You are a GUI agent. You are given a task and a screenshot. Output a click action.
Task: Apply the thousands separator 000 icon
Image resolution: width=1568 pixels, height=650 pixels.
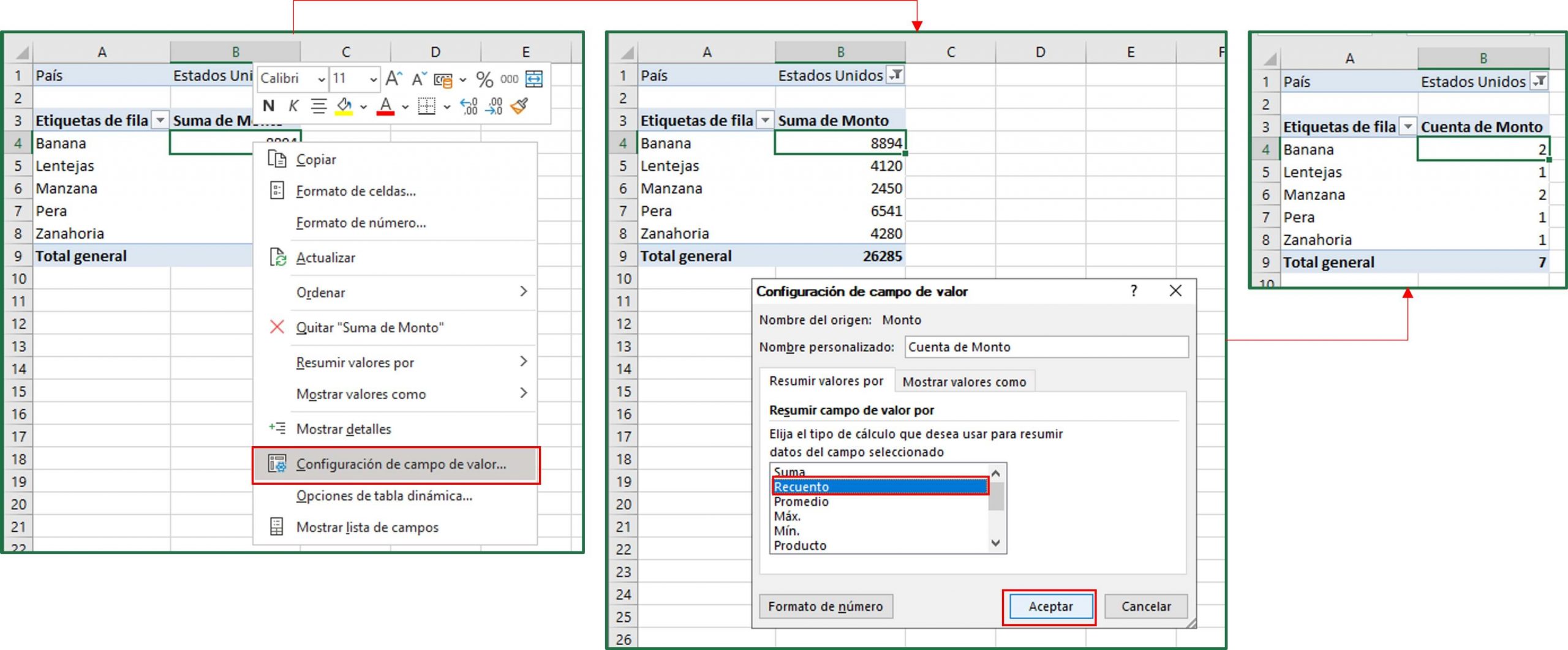coord(507,79)
